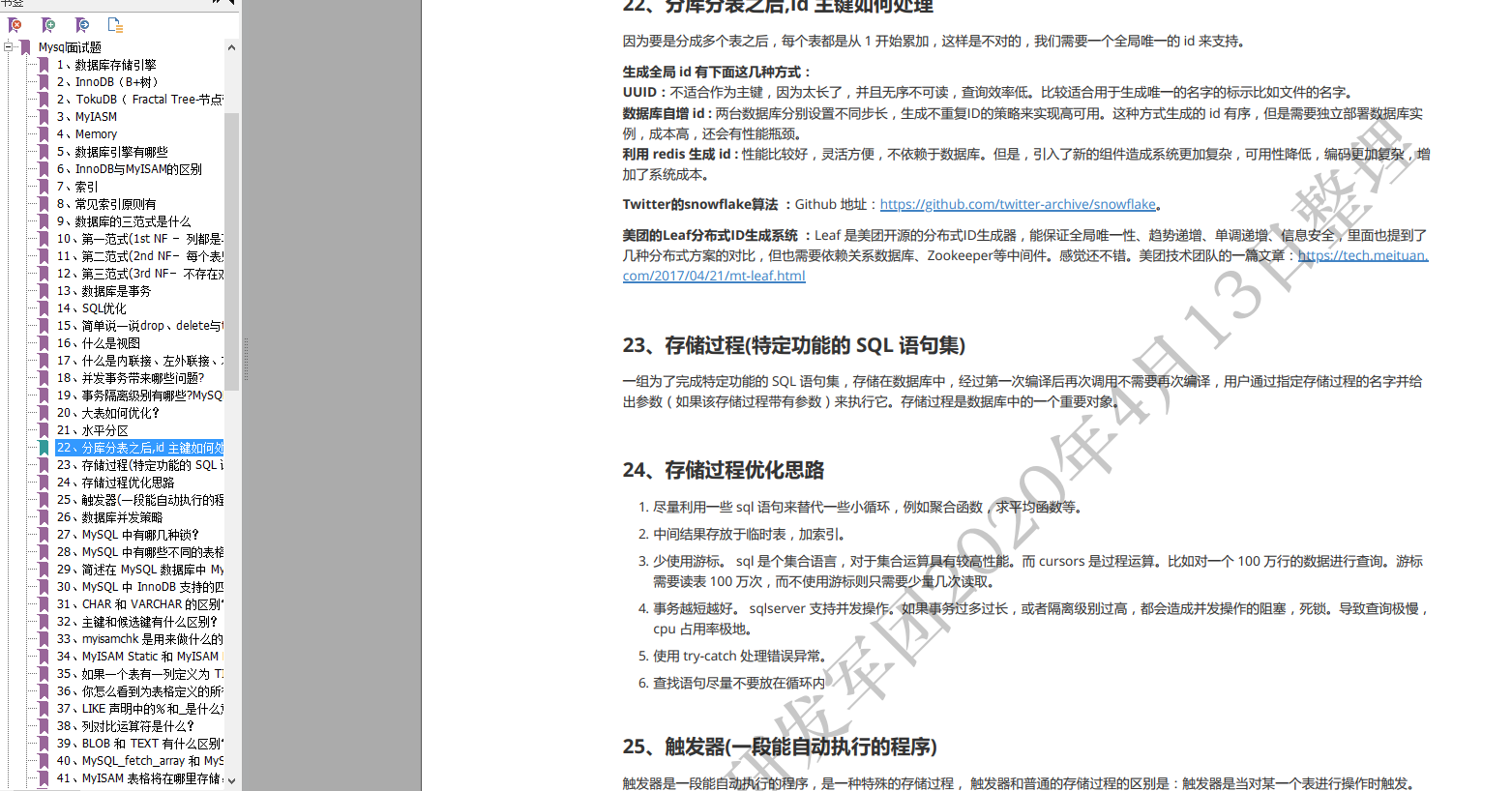Select bookmark 40、MySQL_fetch_array 和

click(x=139, y=761)
